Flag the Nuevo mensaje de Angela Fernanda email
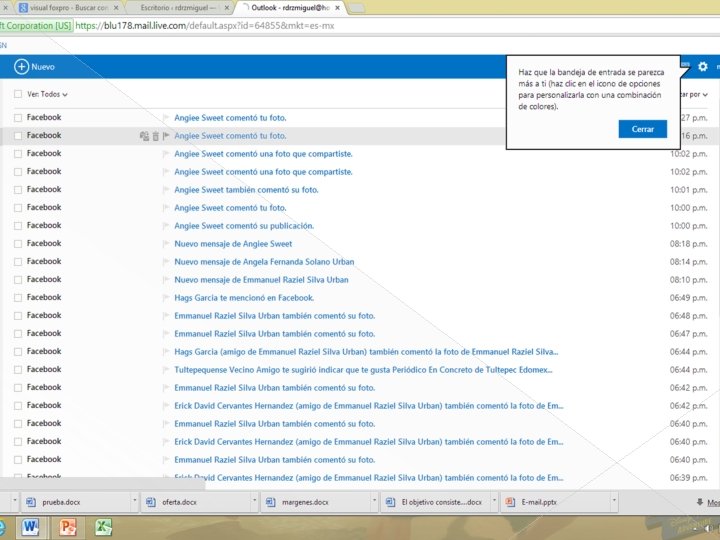This screenshot has height=540, width=720. [x=166, y=262]
